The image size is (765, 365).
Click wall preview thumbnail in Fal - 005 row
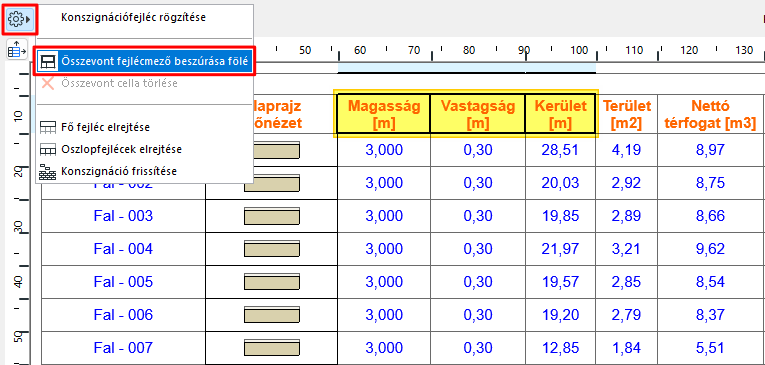click(x=272, y=282)
